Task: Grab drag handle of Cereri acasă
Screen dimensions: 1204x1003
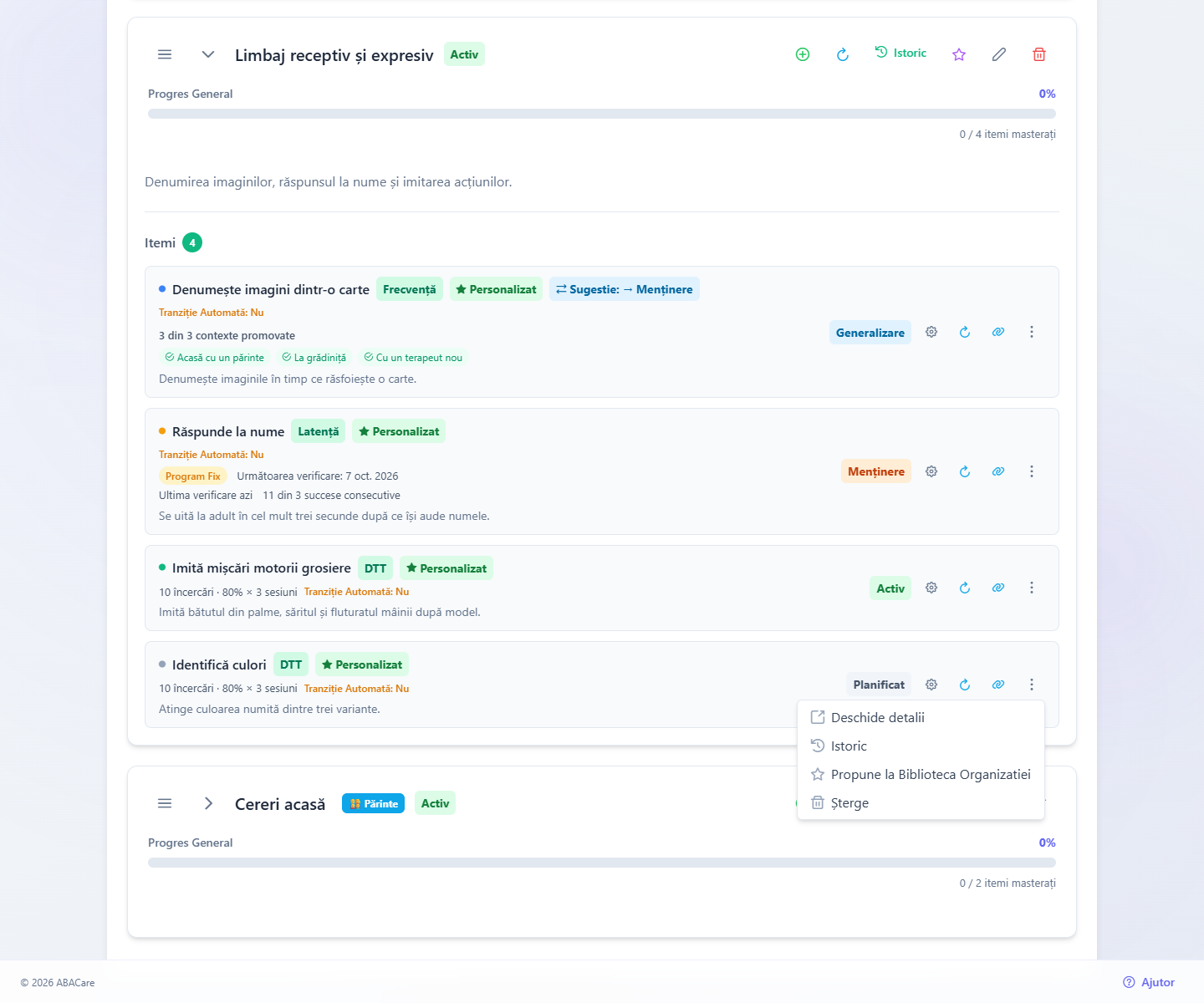Action: (x=165, y=803)
